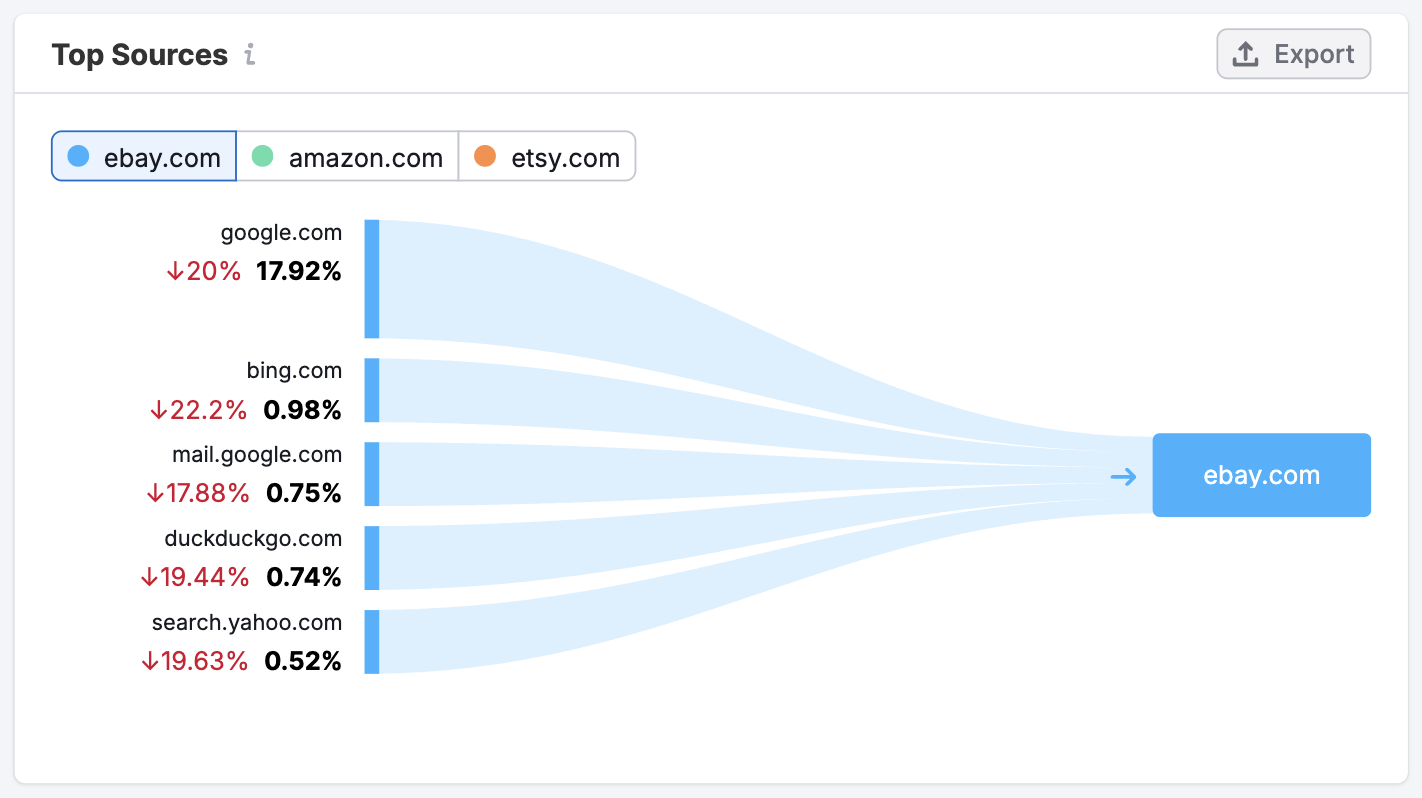Click the arrow icon before ebay.com node

point(1124,476)
